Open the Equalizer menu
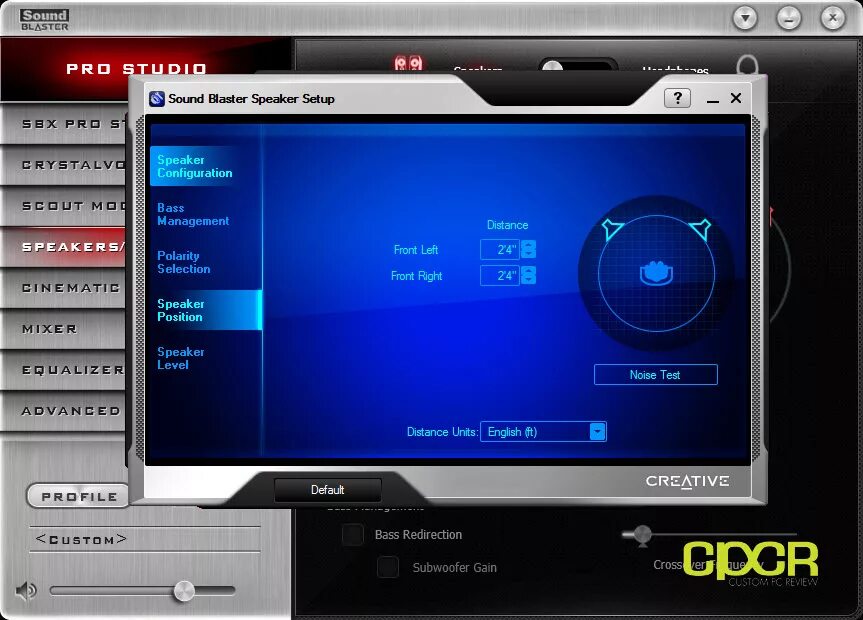This screenshot has height=620, width=863. click(x=65, y=369)
